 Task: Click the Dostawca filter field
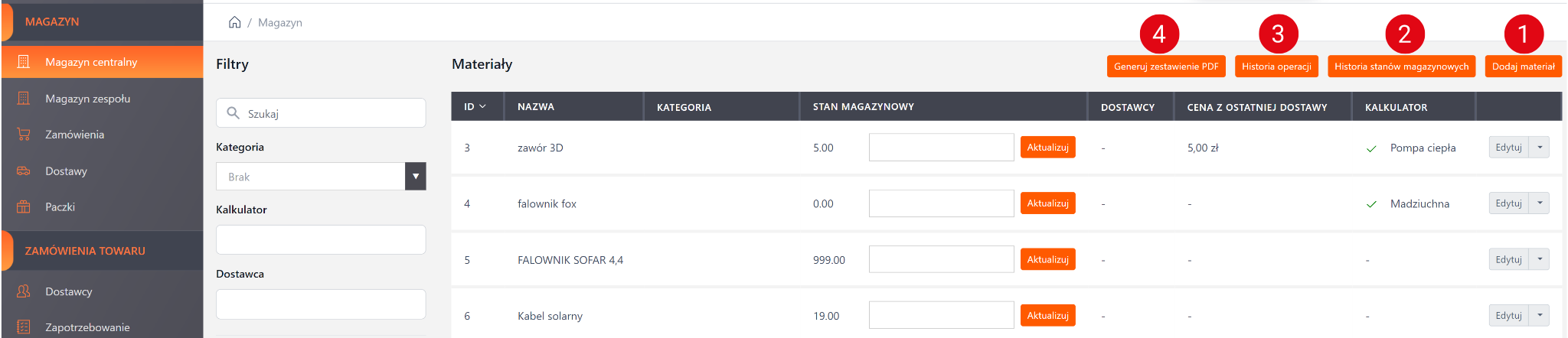tap(321, 304)
